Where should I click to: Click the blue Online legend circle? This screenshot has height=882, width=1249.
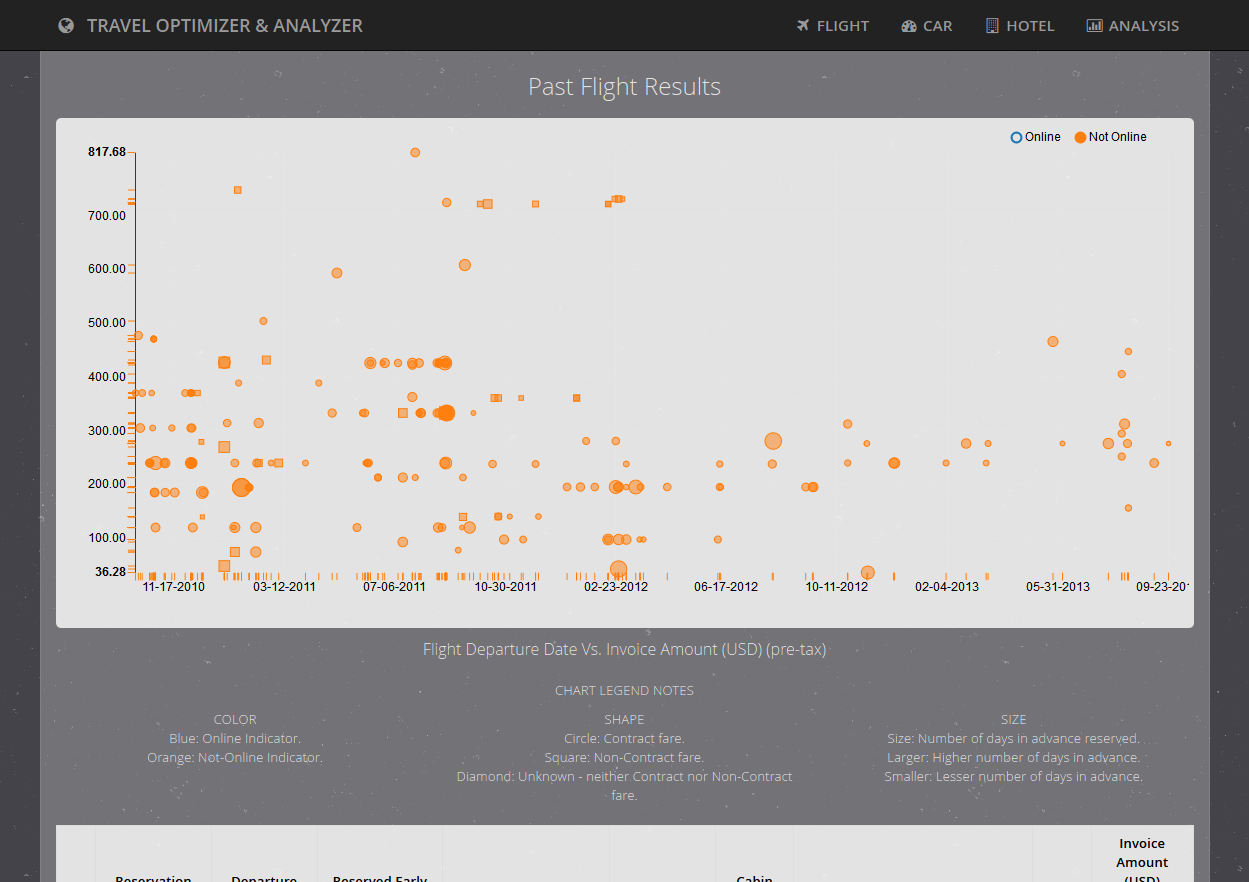click(1016, 137)
